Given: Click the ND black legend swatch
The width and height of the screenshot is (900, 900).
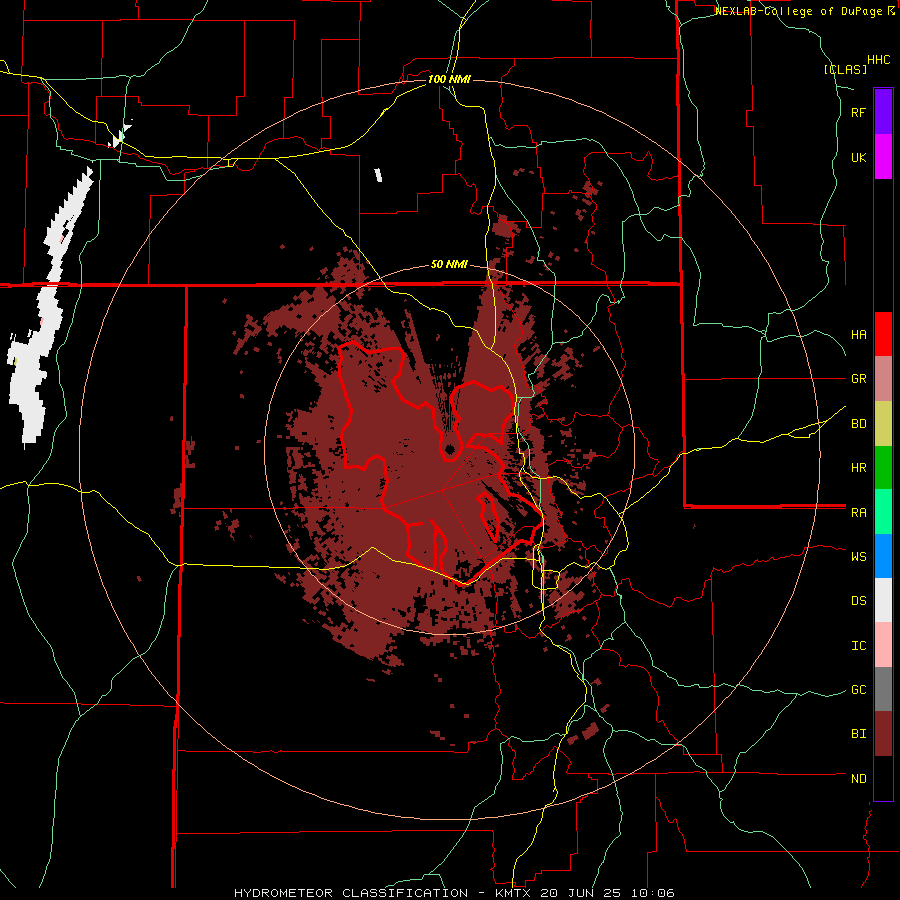Looking at the screenshot, I should click(x=883, y=778).
